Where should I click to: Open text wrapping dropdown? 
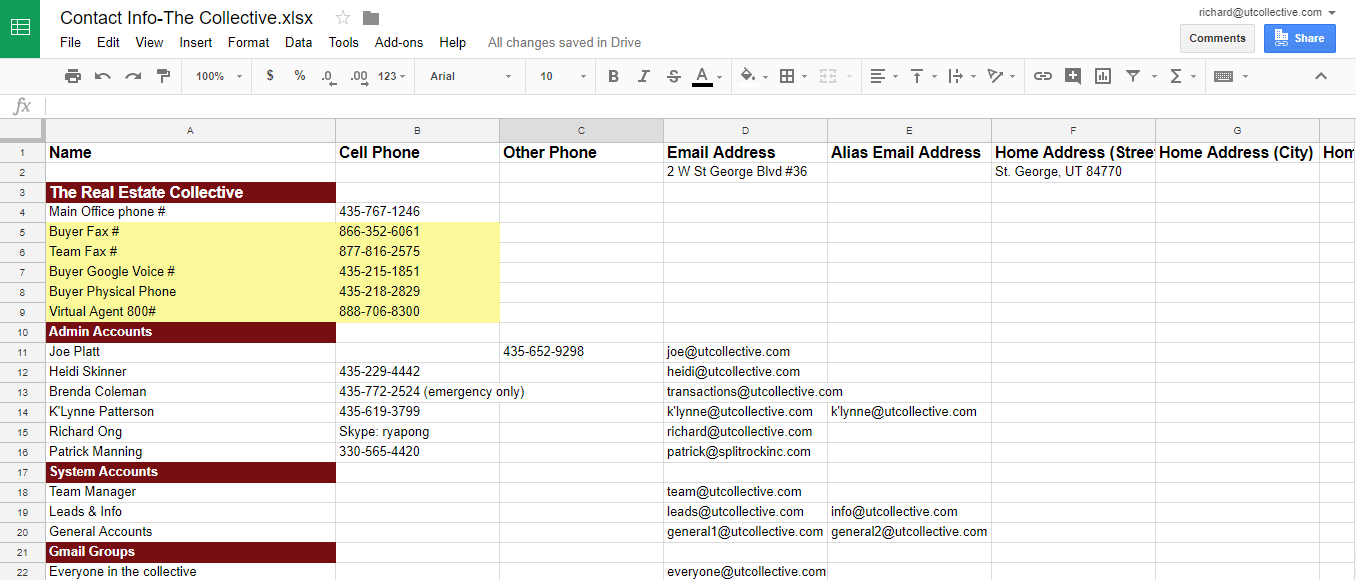tap(961, 76)
